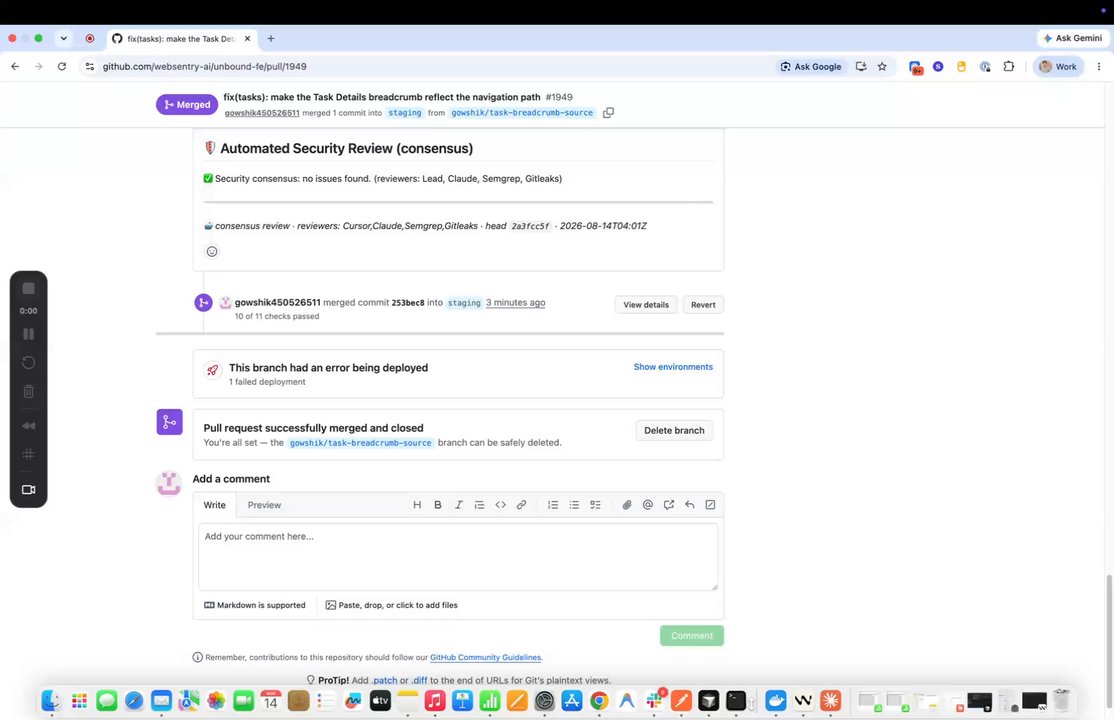Apply bold formatting in comment toolbar
This screenshot has width=1114, height=720.
pos(438,505)
